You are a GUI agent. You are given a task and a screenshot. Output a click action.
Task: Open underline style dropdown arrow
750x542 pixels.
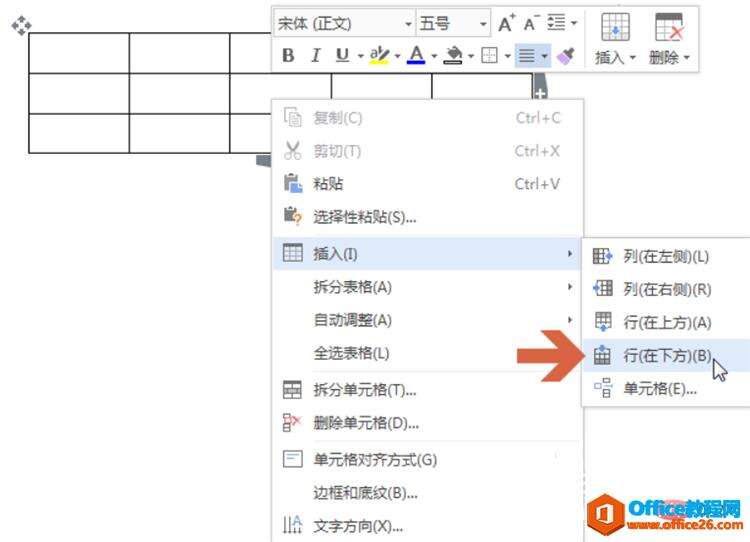360,56
